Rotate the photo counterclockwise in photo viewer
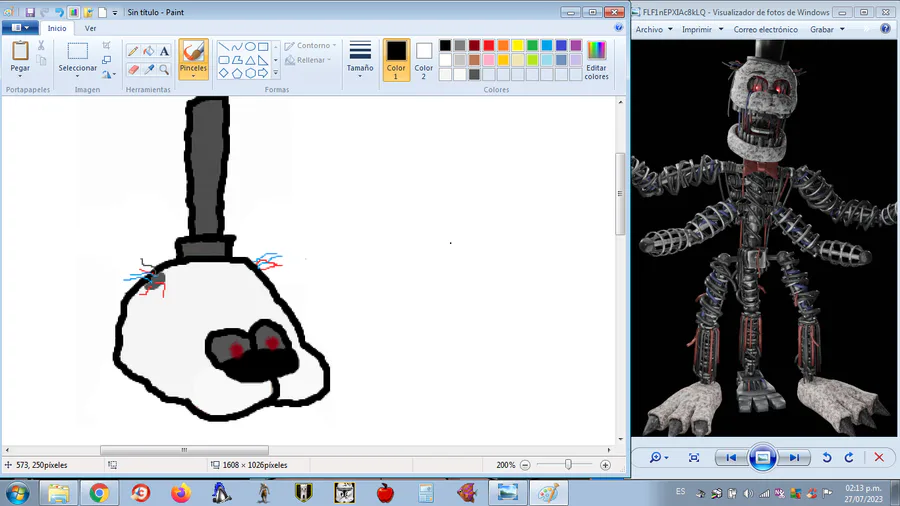The height and width of the screenshot is (506, 900). 827,457
